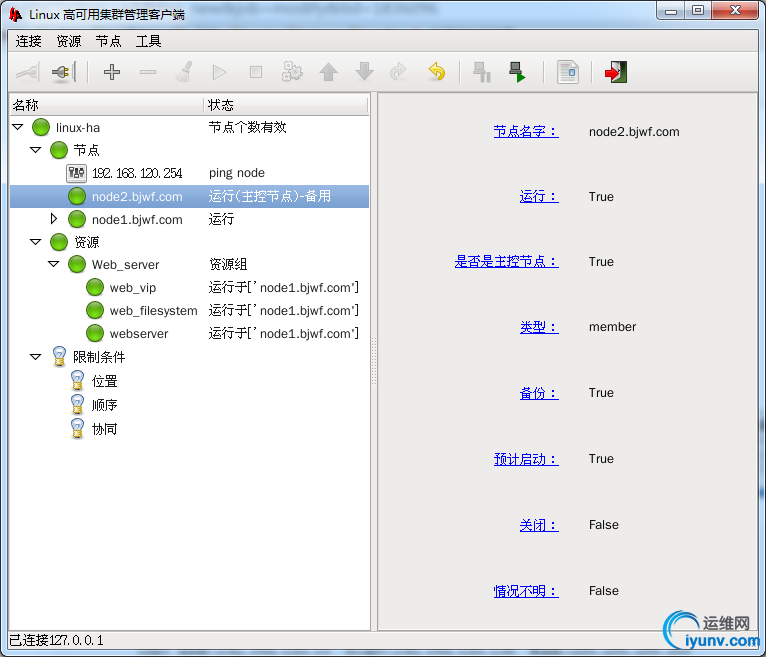Click the green status circle of web_vip

click(95, 287)
